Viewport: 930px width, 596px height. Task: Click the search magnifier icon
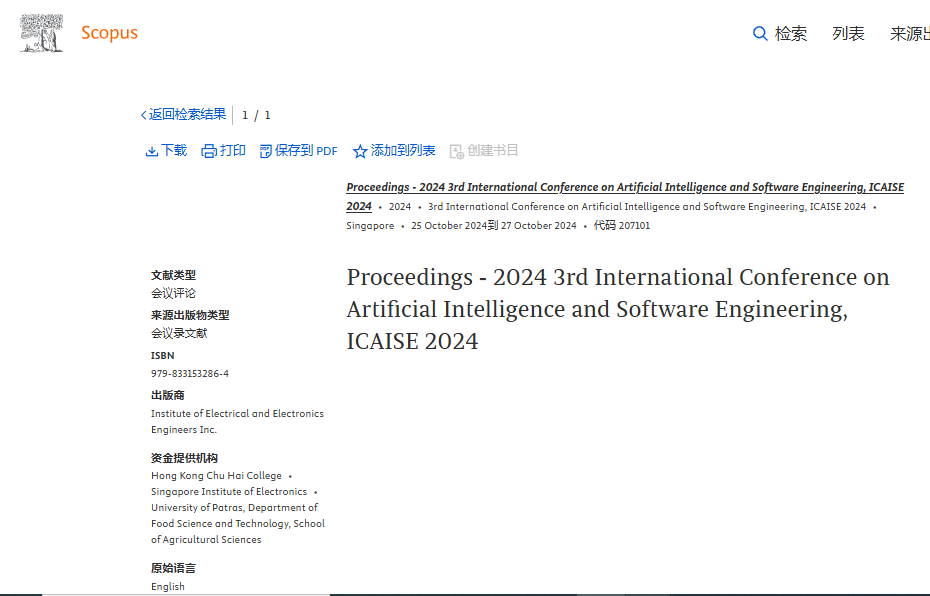click(x=760, y=33)
